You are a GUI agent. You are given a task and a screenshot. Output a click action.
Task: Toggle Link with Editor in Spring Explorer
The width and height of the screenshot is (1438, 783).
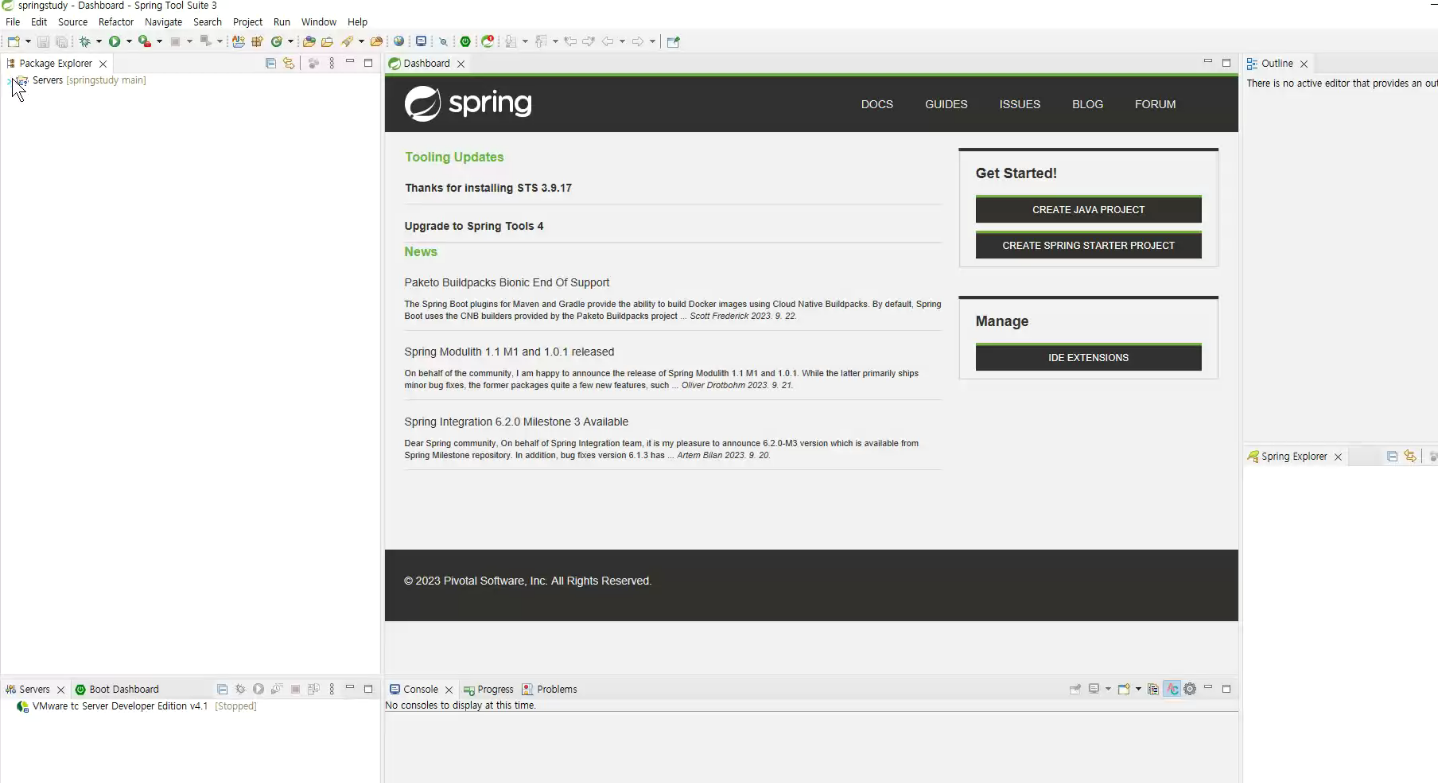pos(1410,456)
